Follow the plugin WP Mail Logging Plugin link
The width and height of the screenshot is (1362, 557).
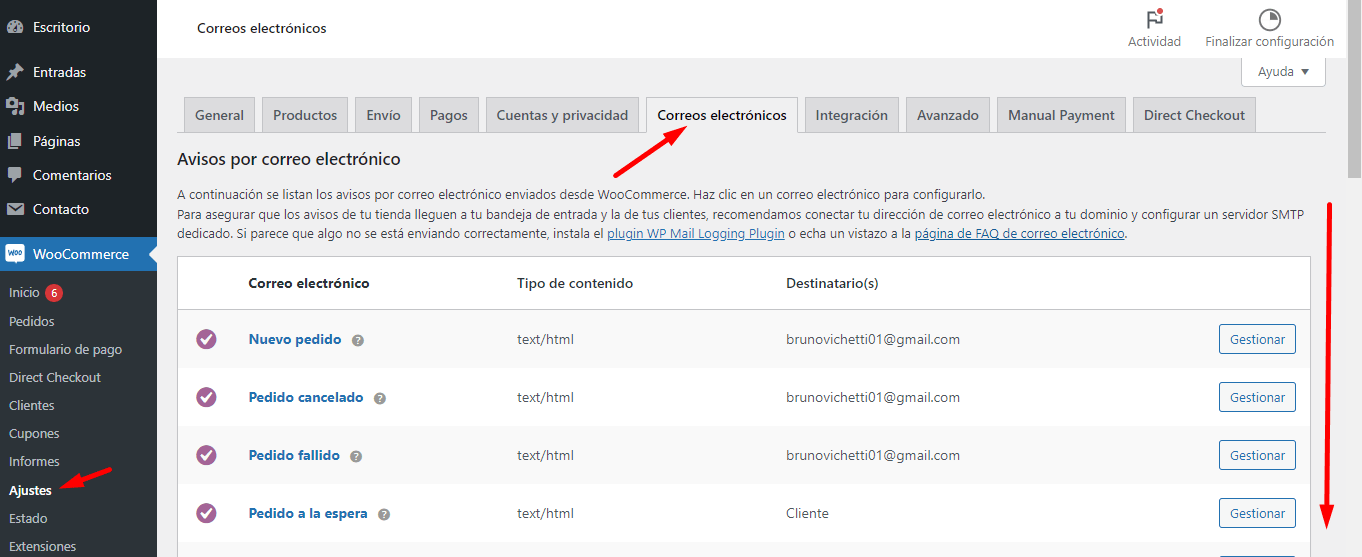696,233
